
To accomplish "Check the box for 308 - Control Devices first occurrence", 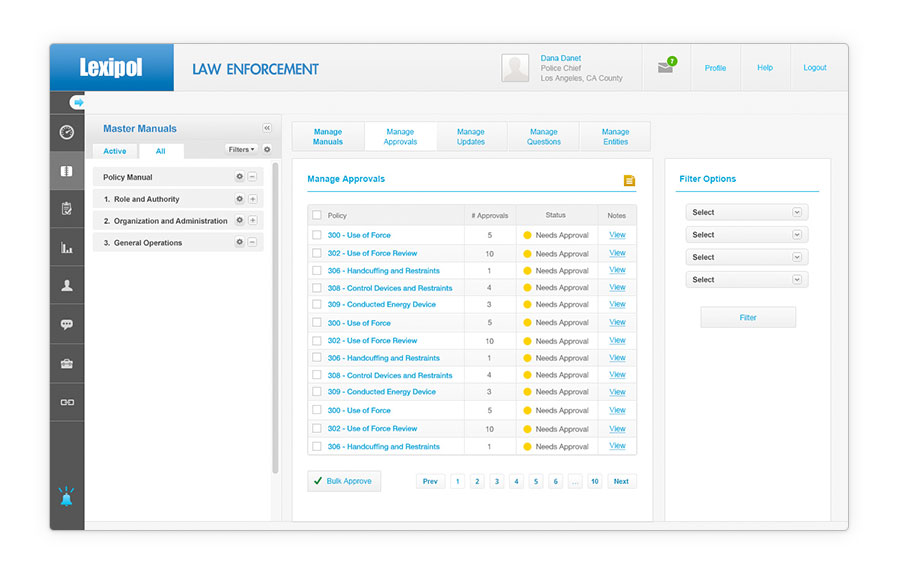I will (x=316, y=288).
